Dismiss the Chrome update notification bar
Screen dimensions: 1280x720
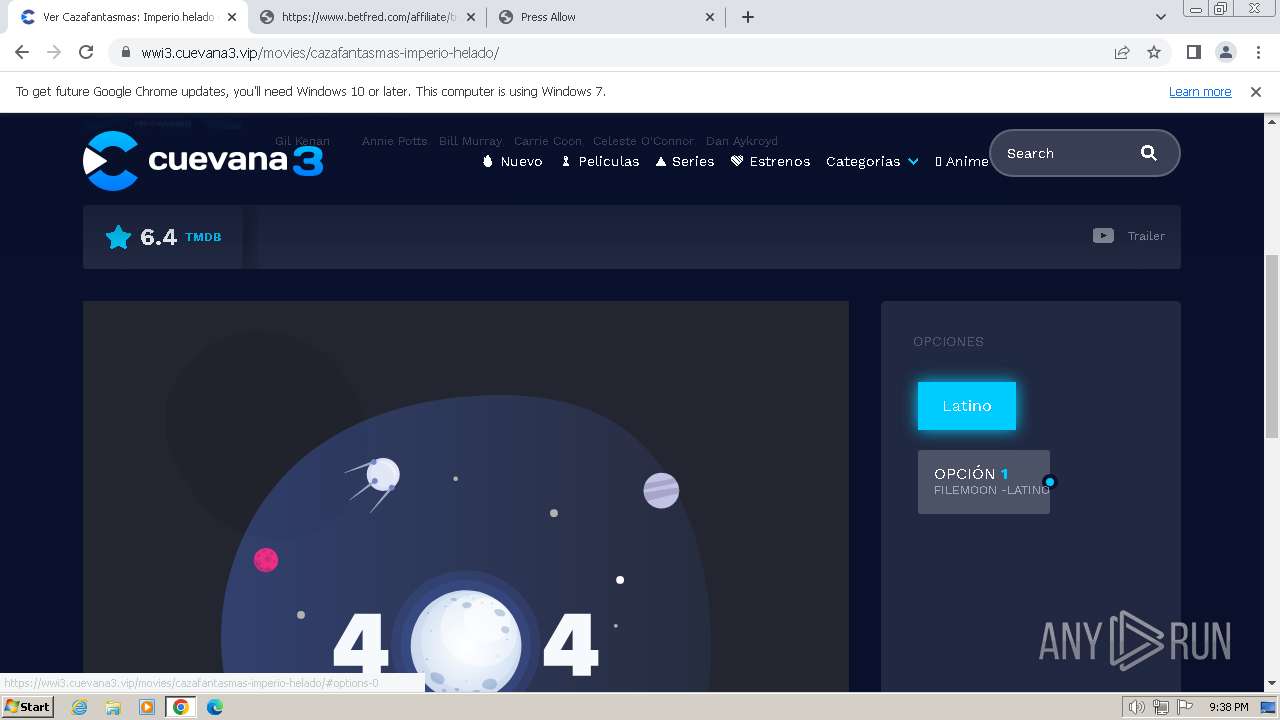pos(1256,91)
